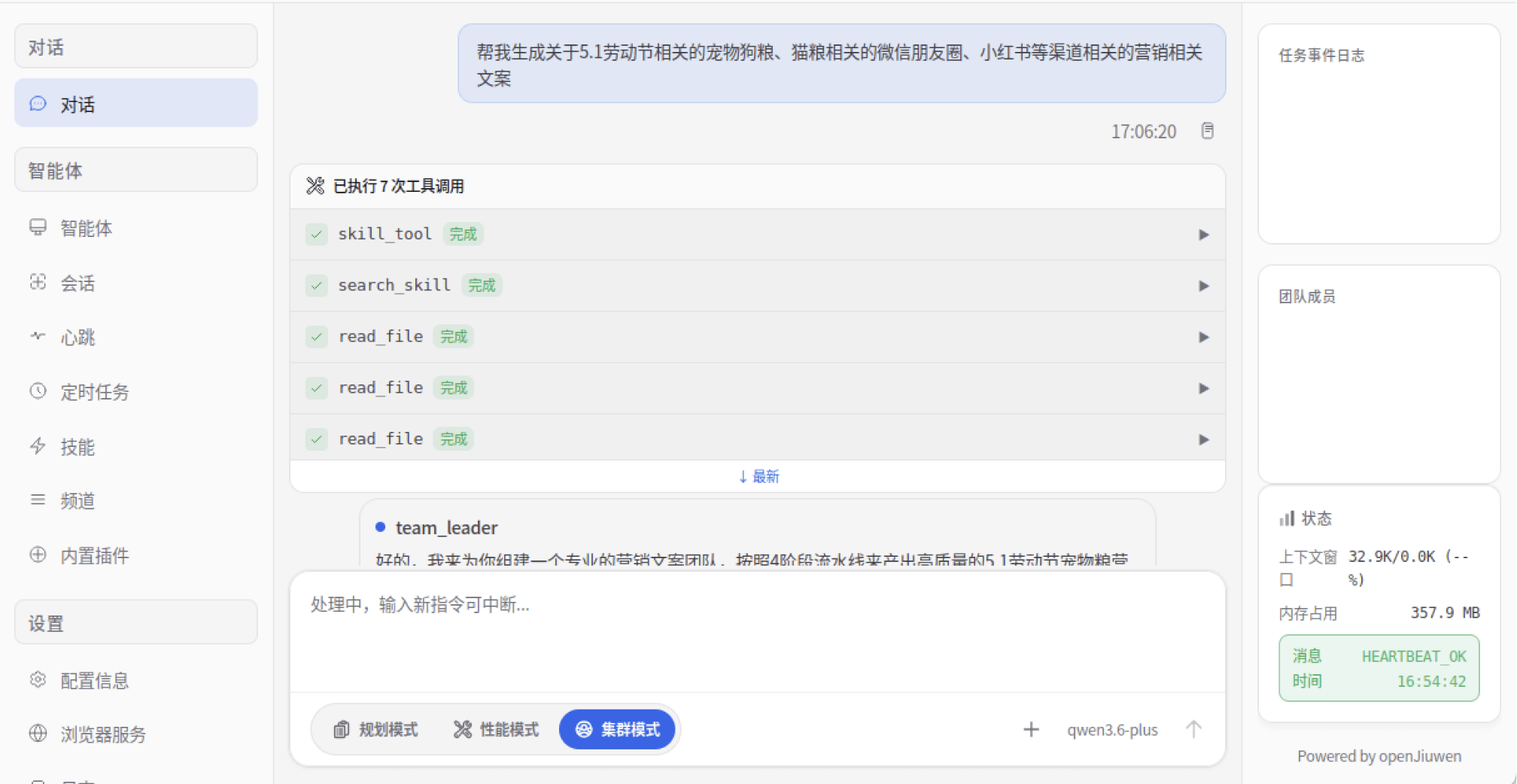This screenshot has height=784, width=1517.
Task: Click the plus attach button
Action: tap(1031, 729)
